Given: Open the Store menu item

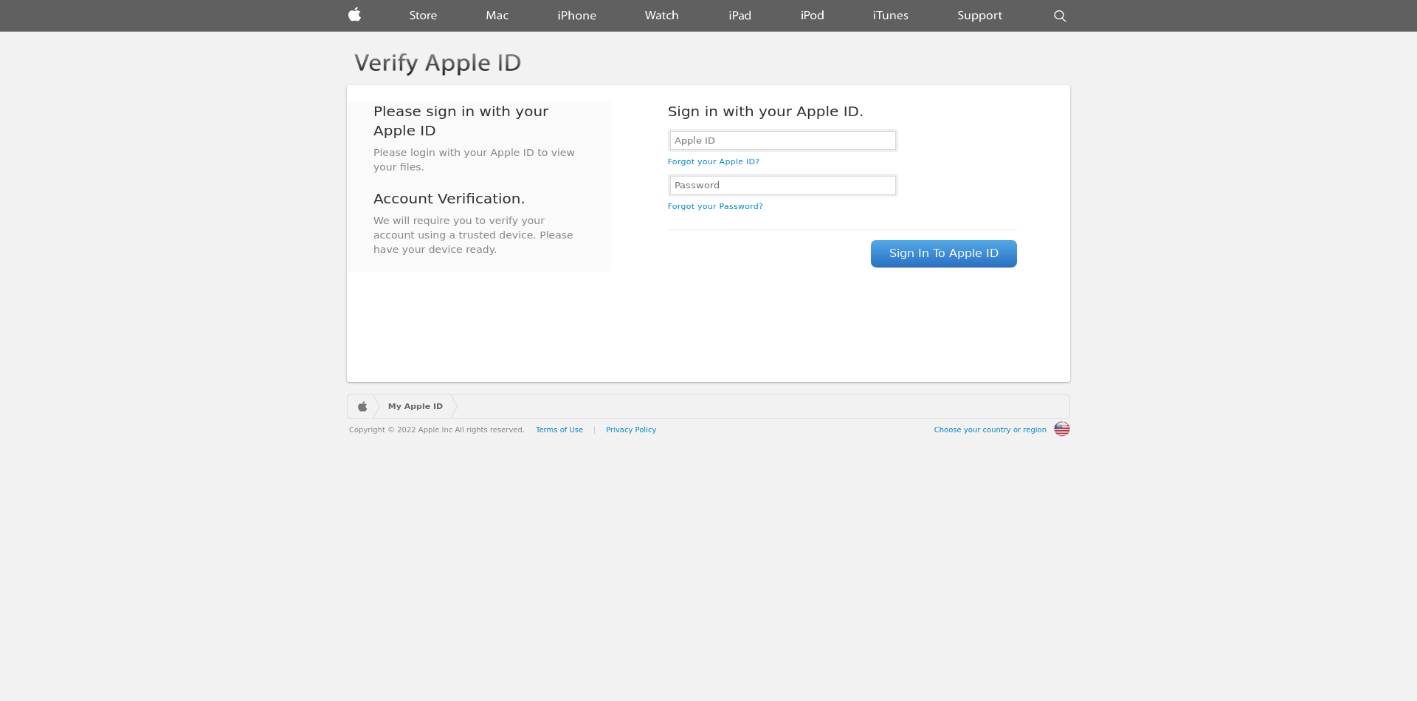Looking at the screenshot, I should (x=422, y=15).
